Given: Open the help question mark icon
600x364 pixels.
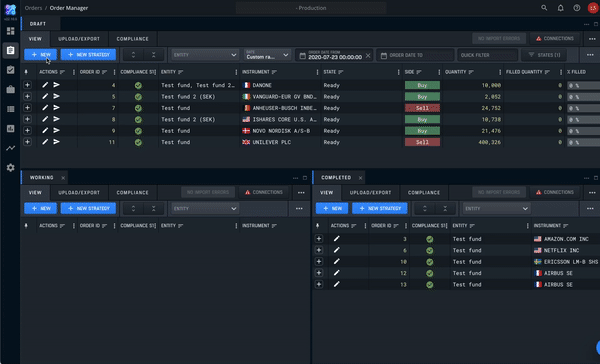Looking at the screenshot, I should 577,8.
